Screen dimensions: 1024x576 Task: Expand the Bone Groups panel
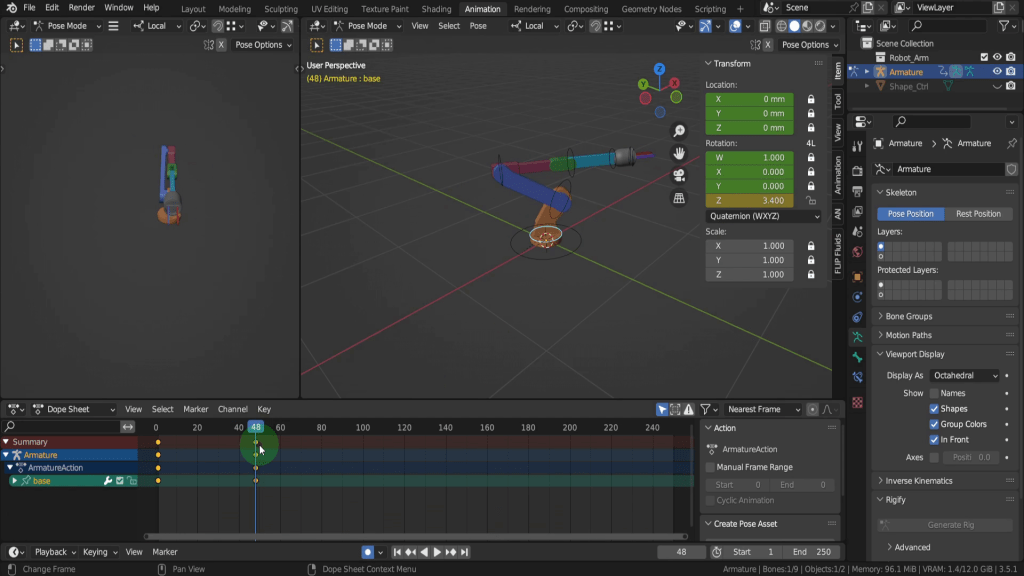coord(908,317)
